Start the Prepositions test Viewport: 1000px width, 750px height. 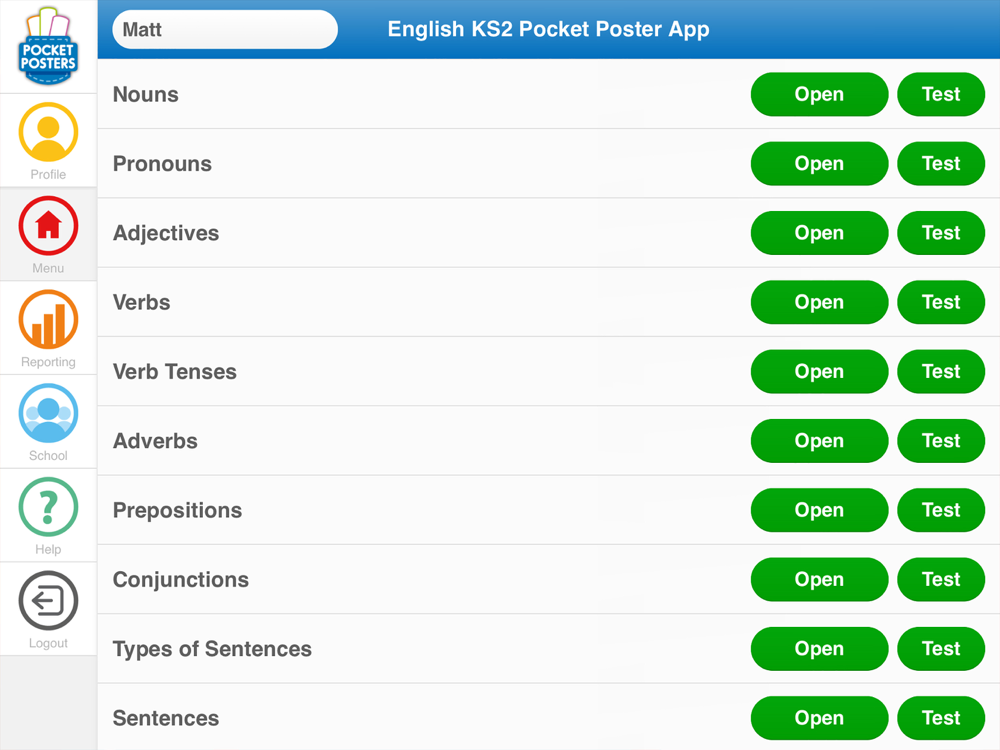click(x=941, y=510)
